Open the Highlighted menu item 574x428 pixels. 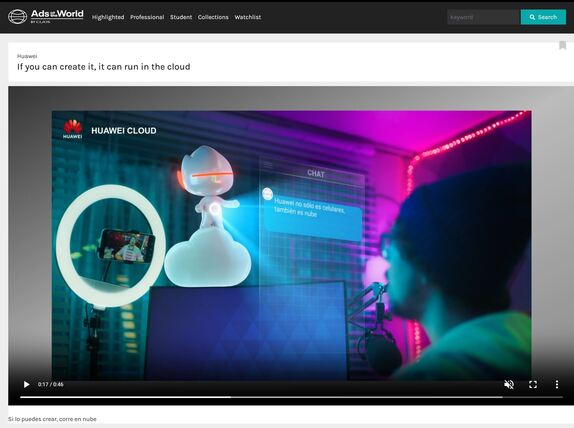108,17
